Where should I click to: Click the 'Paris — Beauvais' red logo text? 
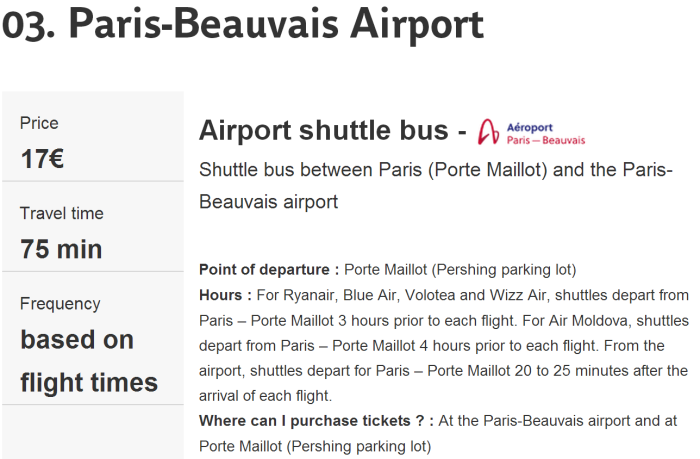(546, 140)
